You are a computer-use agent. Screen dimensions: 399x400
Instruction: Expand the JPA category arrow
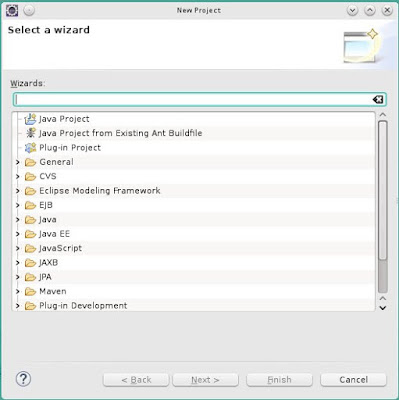18,277
